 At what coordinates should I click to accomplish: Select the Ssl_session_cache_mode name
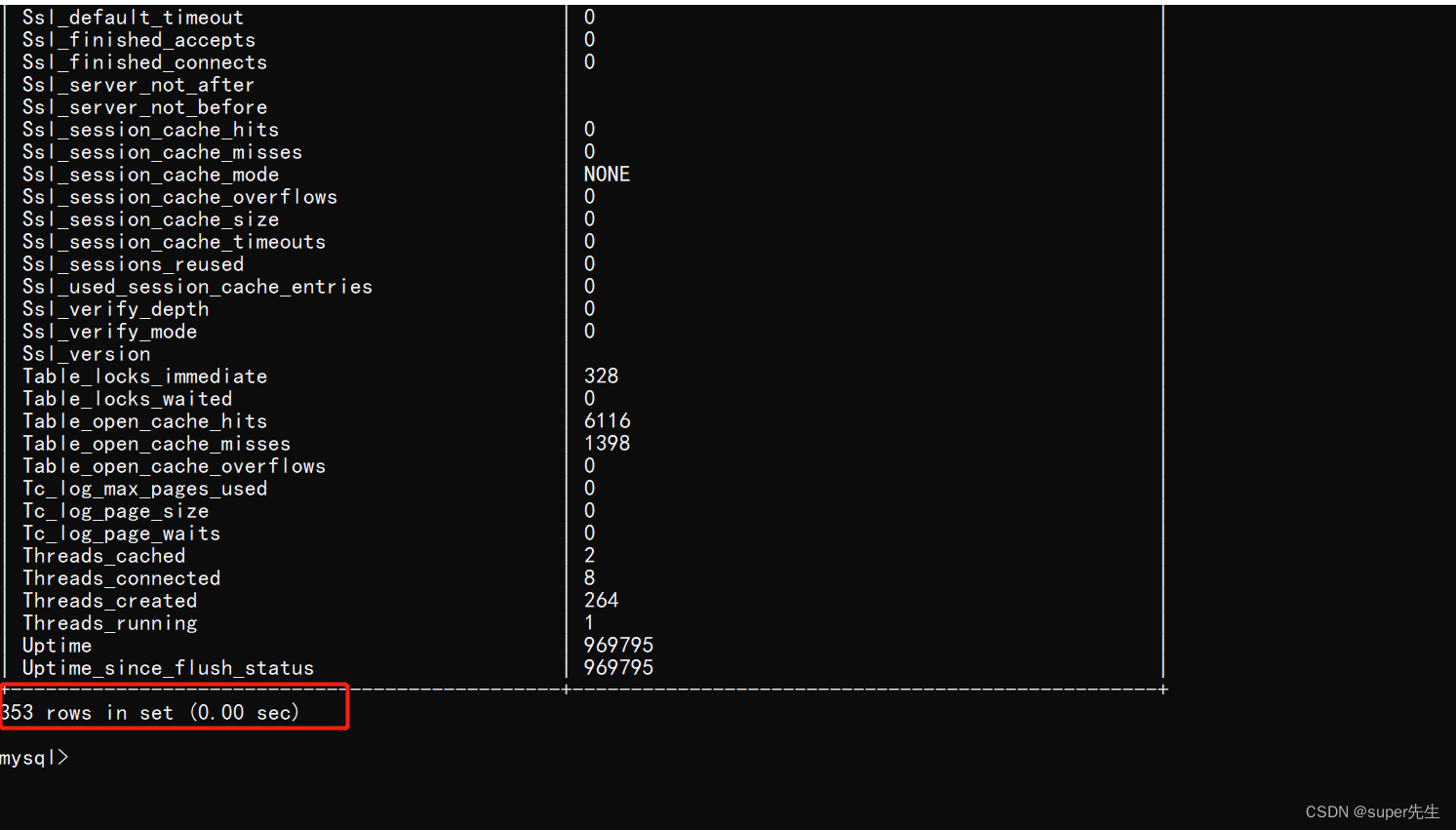click(x=150, y=175)
